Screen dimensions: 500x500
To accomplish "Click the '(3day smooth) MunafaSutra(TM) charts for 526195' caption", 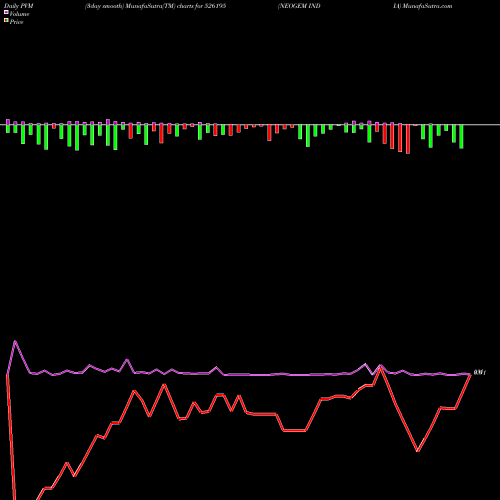I will click(x=155, y=6).
